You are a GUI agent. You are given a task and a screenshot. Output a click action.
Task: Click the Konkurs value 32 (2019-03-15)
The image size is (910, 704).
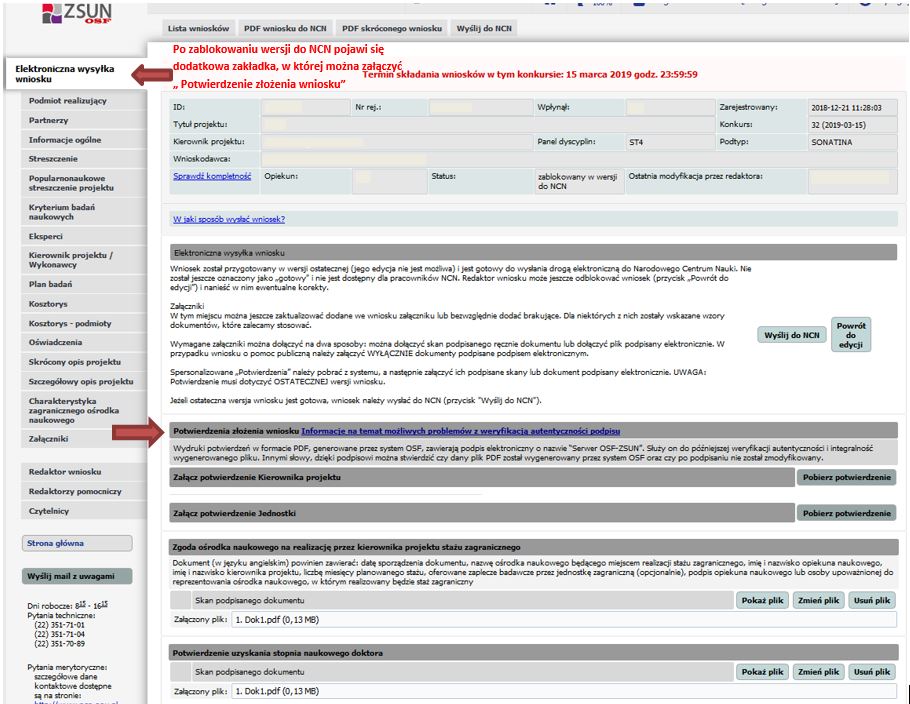point(840,125)
